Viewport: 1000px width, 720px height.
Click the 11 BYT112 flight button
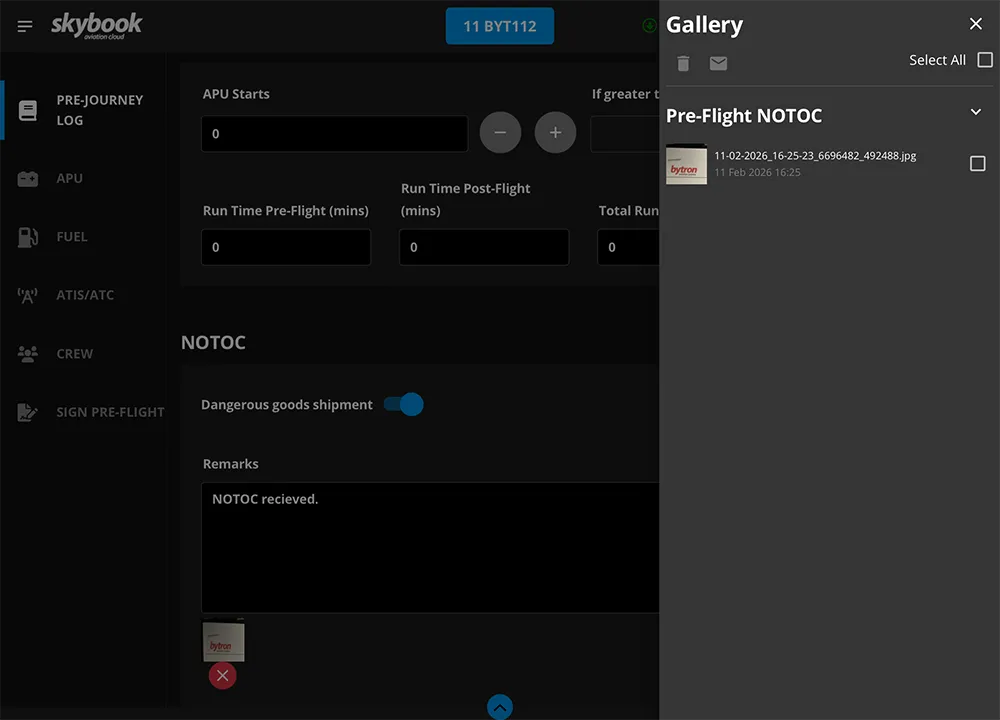click(499, 26)
